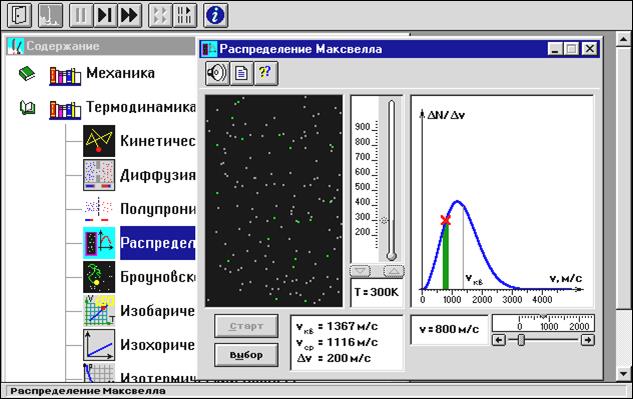Screen dimensions: 633x399
Task: Click the exit door icon in top toolbar
Action: point(19,15)
